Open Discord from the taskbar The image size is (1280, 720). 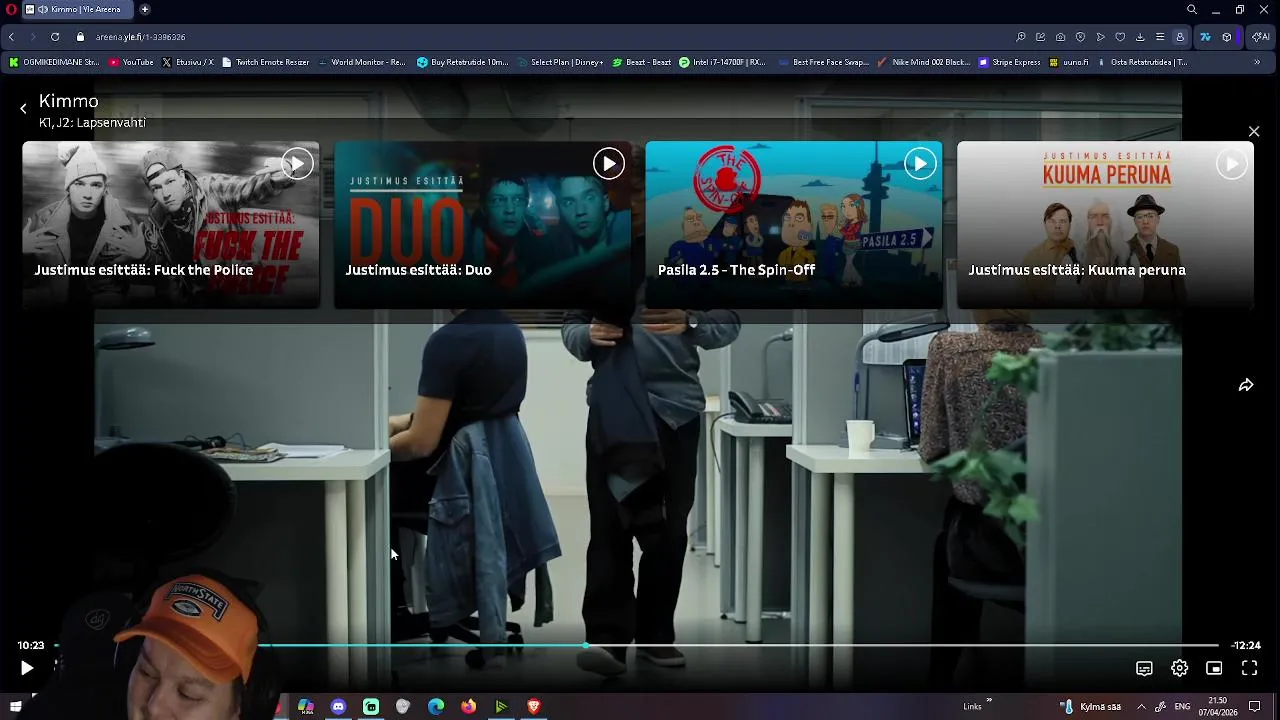pyautogui.click(x=338, y=706)
